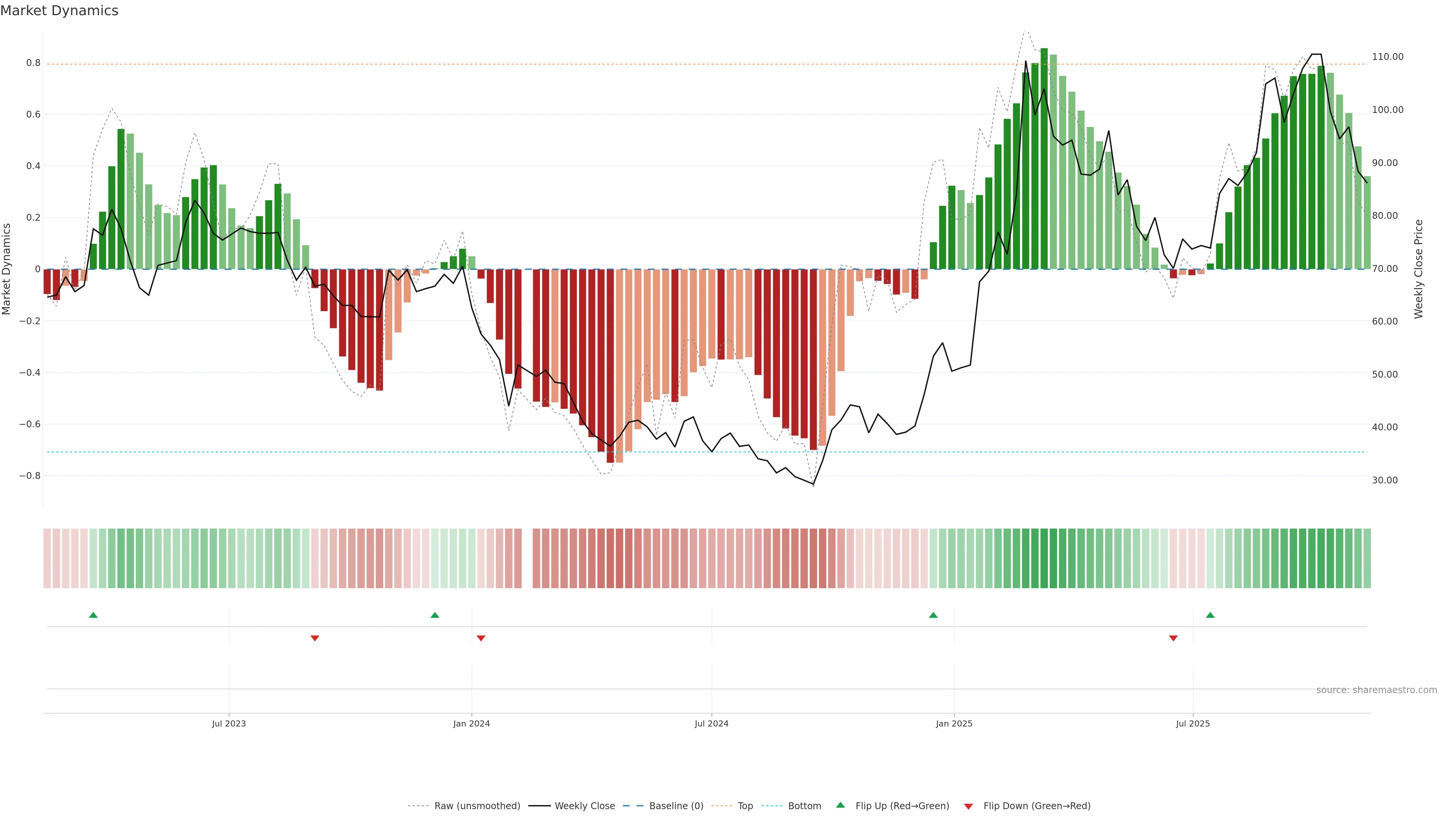Toggle the Baseline (0) legend entry
Screen dimensions: 1456x819
pyautogui.click(x=676, y=806)
